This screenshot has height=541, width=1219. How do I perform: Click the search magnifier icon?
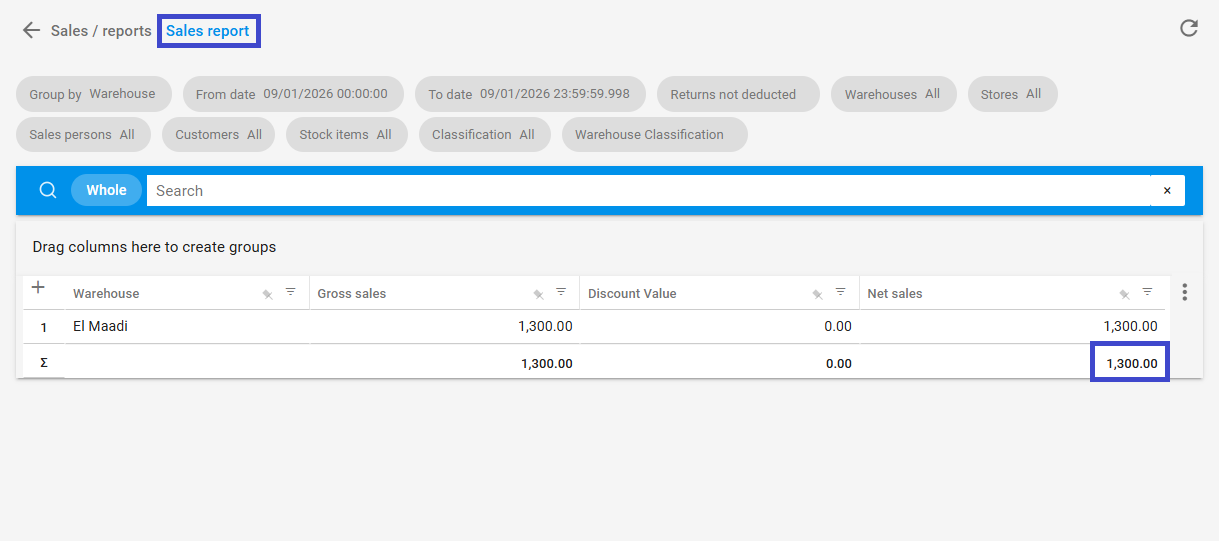click(x=47, y=190)
